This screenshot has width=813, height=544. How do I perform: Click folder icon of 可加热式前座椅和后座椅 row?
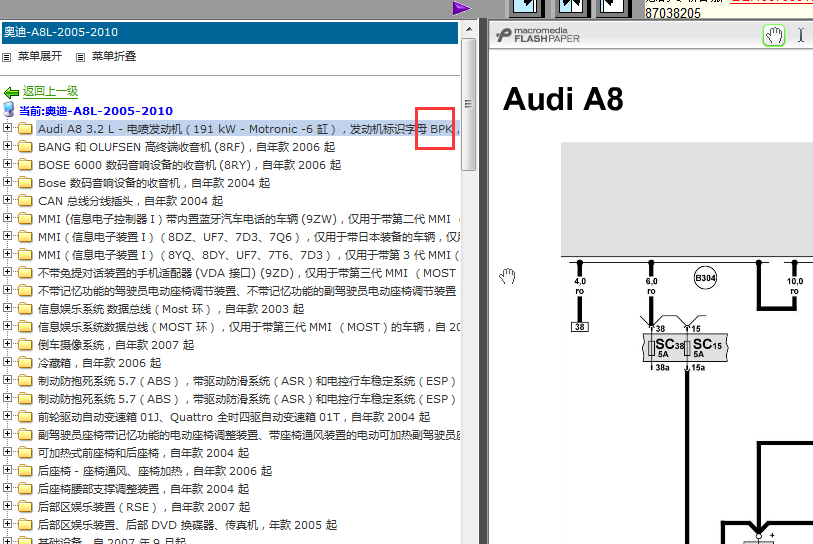click(x=25, y=453)
